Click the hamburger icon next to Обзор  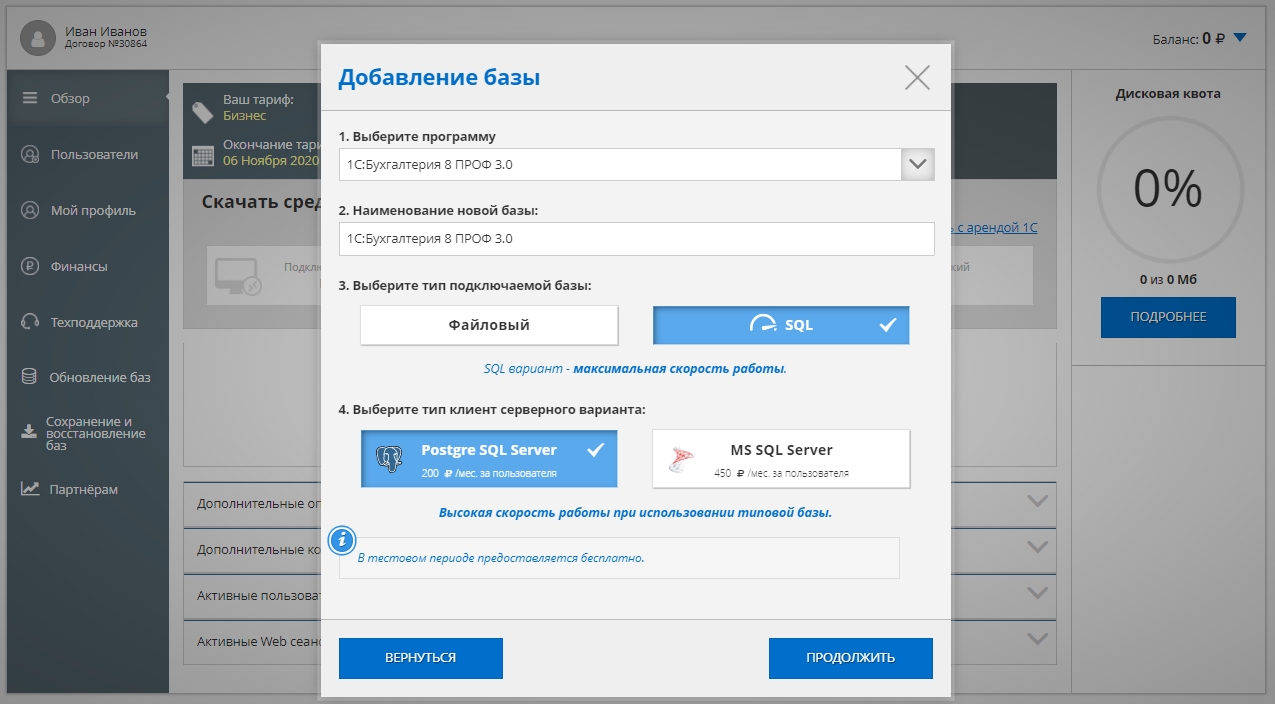point(30,98)
